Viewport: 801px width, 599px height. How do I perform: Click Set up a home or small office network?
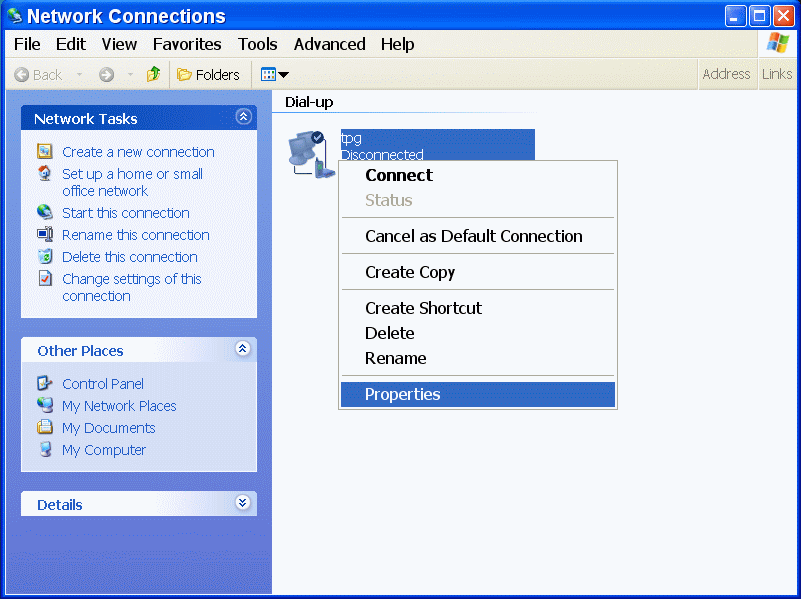[132, 182]
